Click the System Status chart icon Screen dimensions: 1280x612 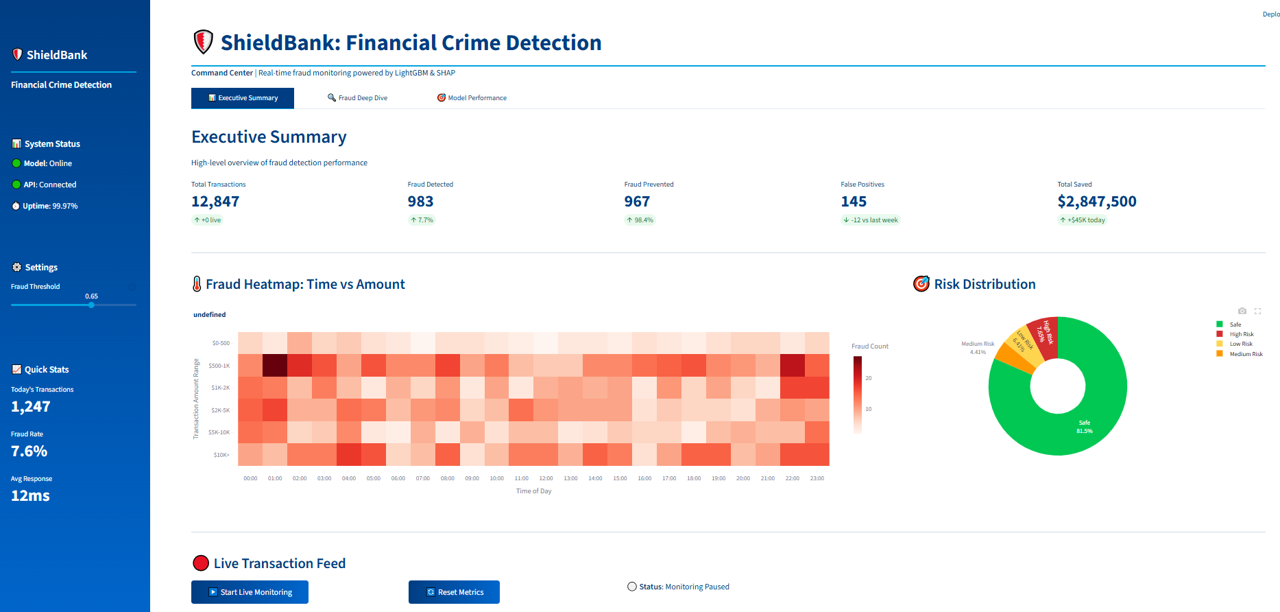click(16, 144)
